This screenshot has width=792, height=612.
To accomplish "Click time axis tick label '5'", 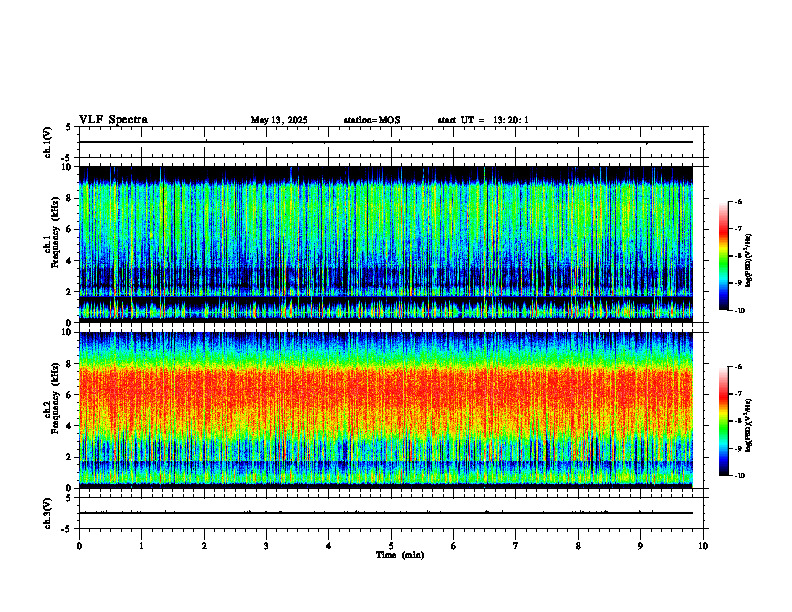I will point(391,546).
